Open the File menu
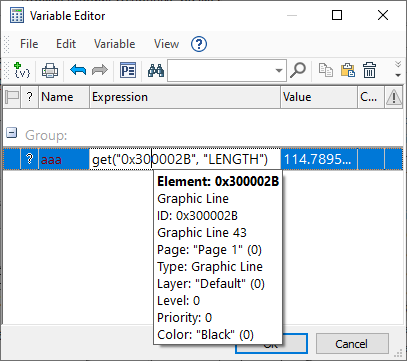407x361 pixels. point(29,44)
